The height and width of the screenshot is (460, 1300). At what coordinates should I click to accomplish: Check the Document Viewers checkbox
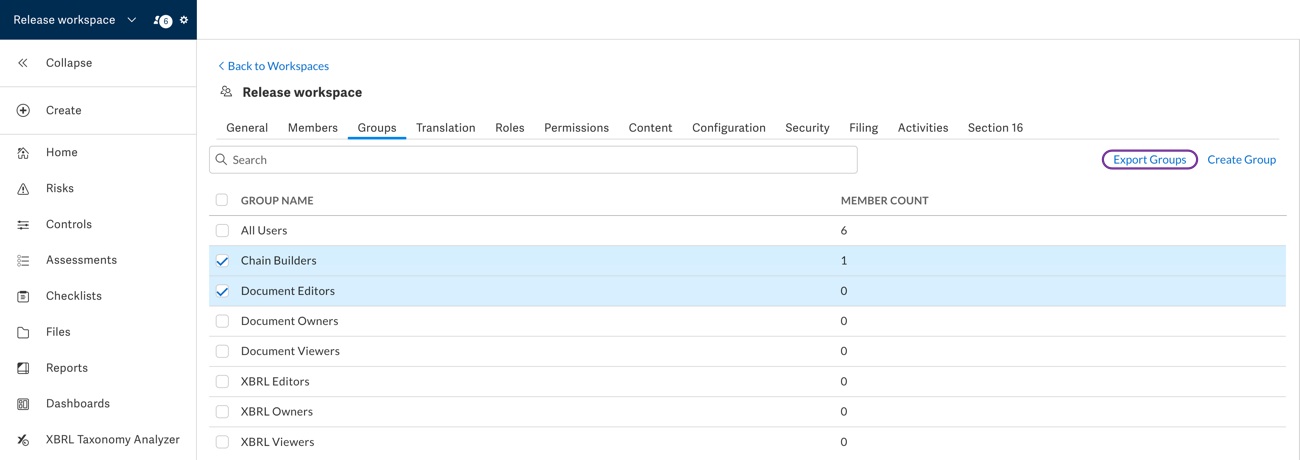coord(222,351)
